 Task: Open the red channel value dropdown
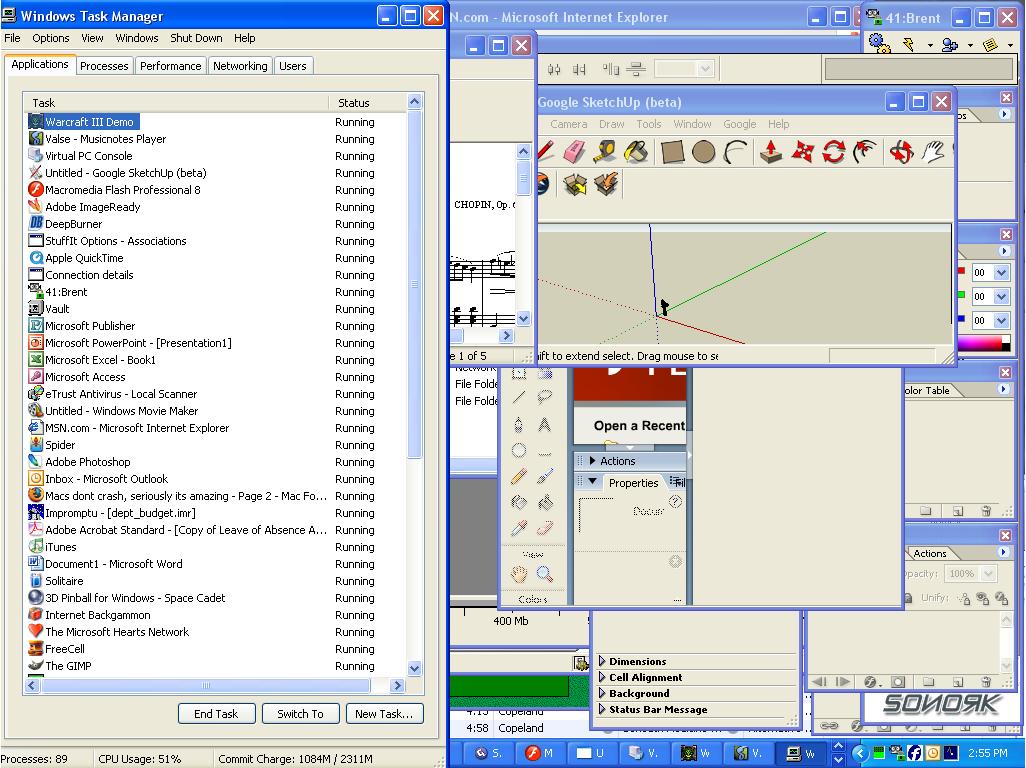1001,272
